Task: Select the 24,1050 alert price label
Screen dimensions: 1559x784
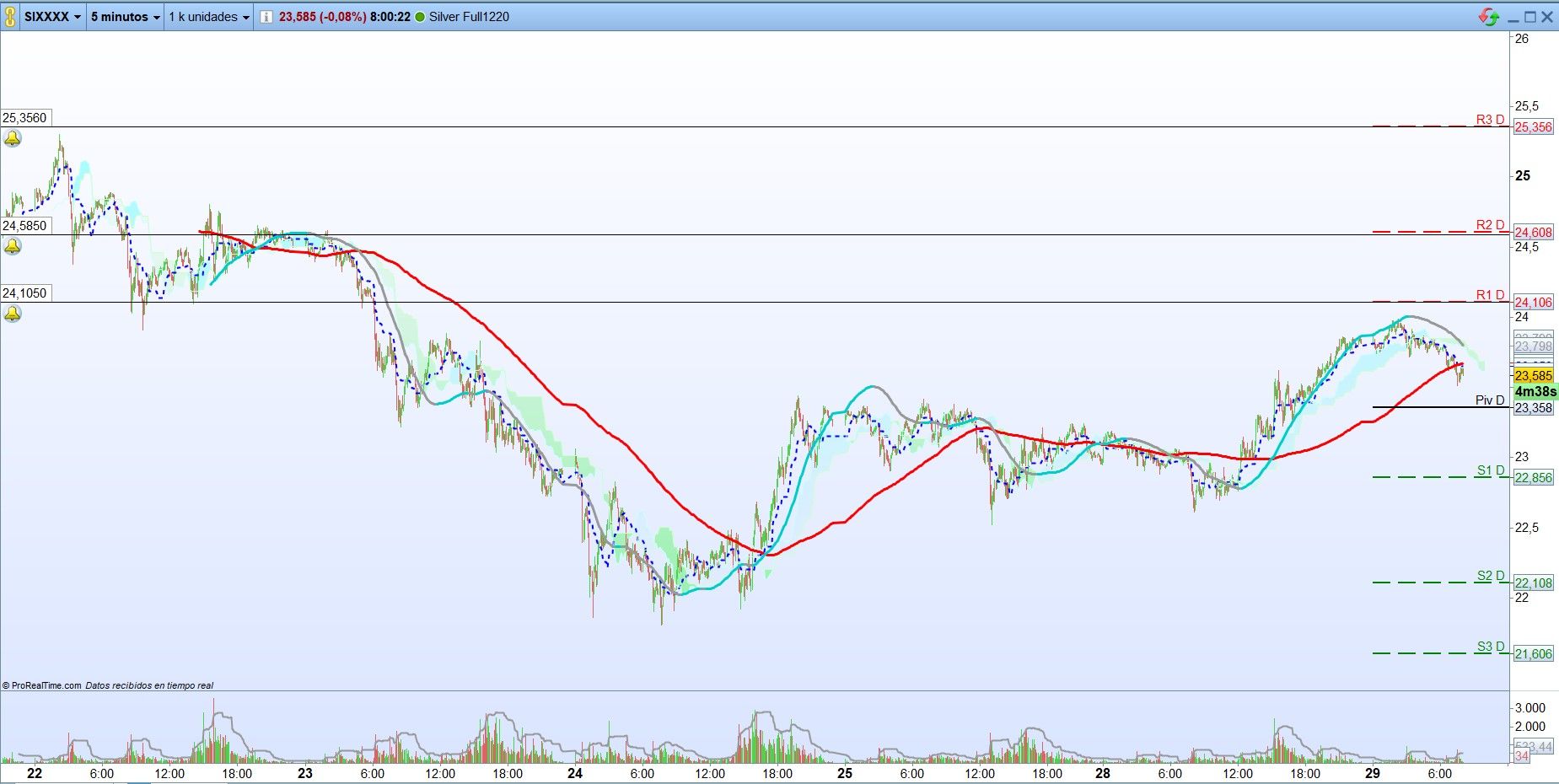Action: 25,293
